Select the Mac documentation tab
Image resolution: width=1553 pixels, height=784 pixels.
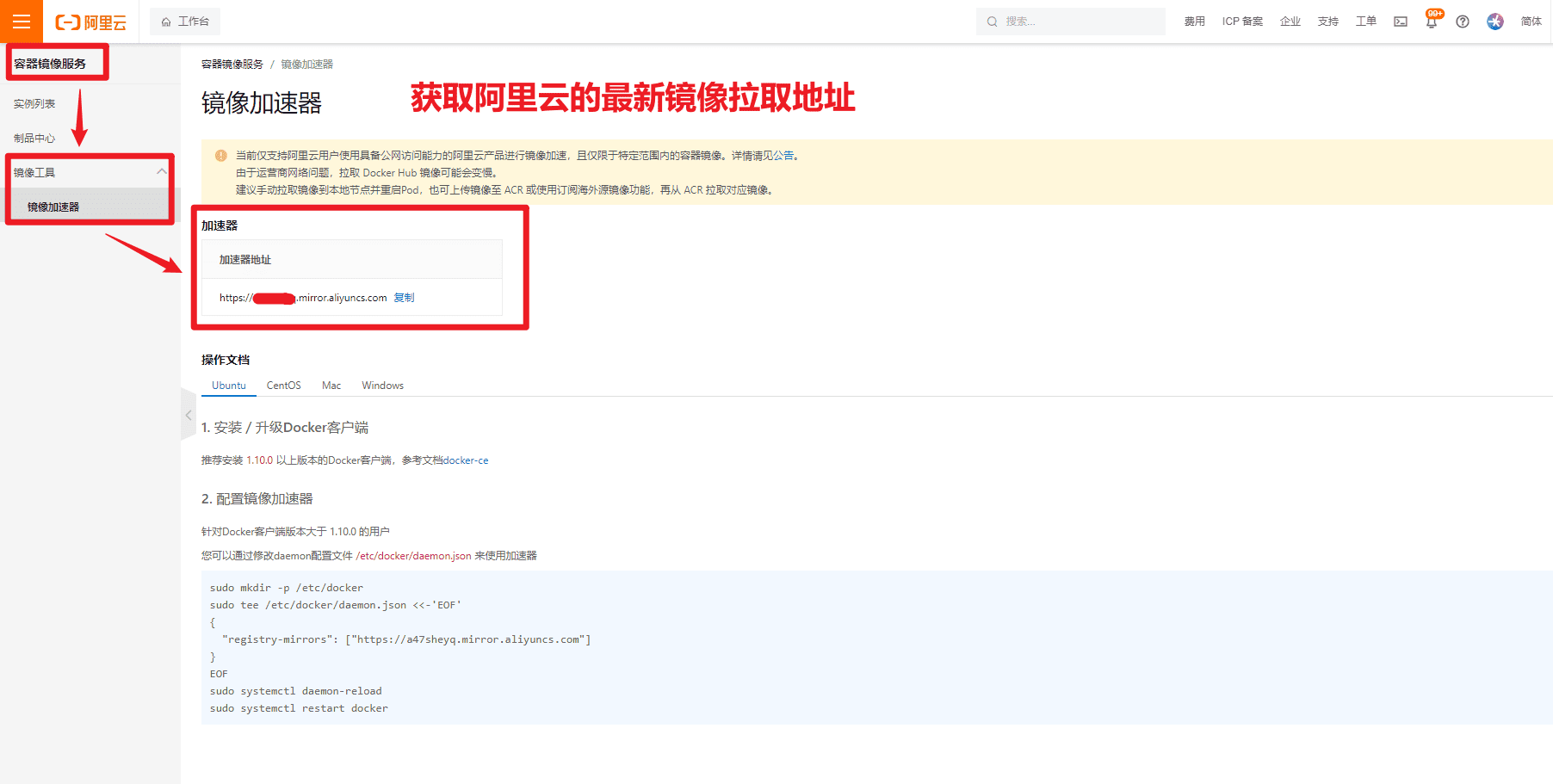click(x=331, y=386)
